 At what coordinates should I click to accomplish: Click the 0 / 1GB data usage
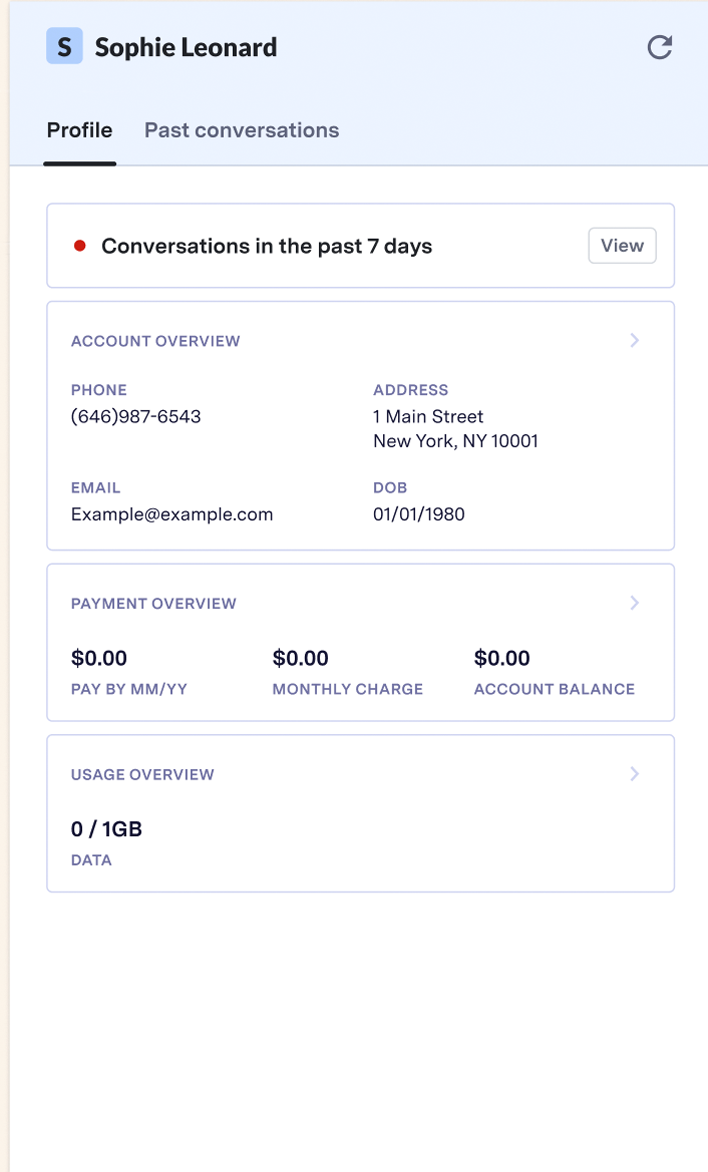pyautogui.click(x=107, y=829)
